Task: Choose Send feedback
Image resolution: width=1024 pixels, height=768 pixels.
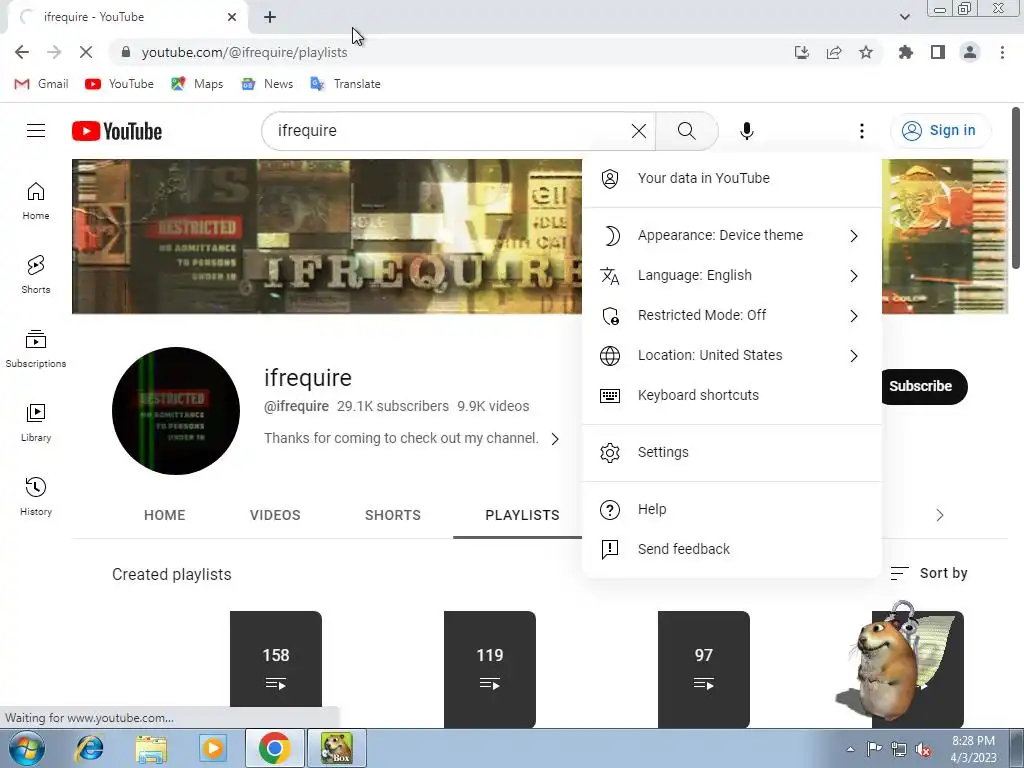Action: 731,549
